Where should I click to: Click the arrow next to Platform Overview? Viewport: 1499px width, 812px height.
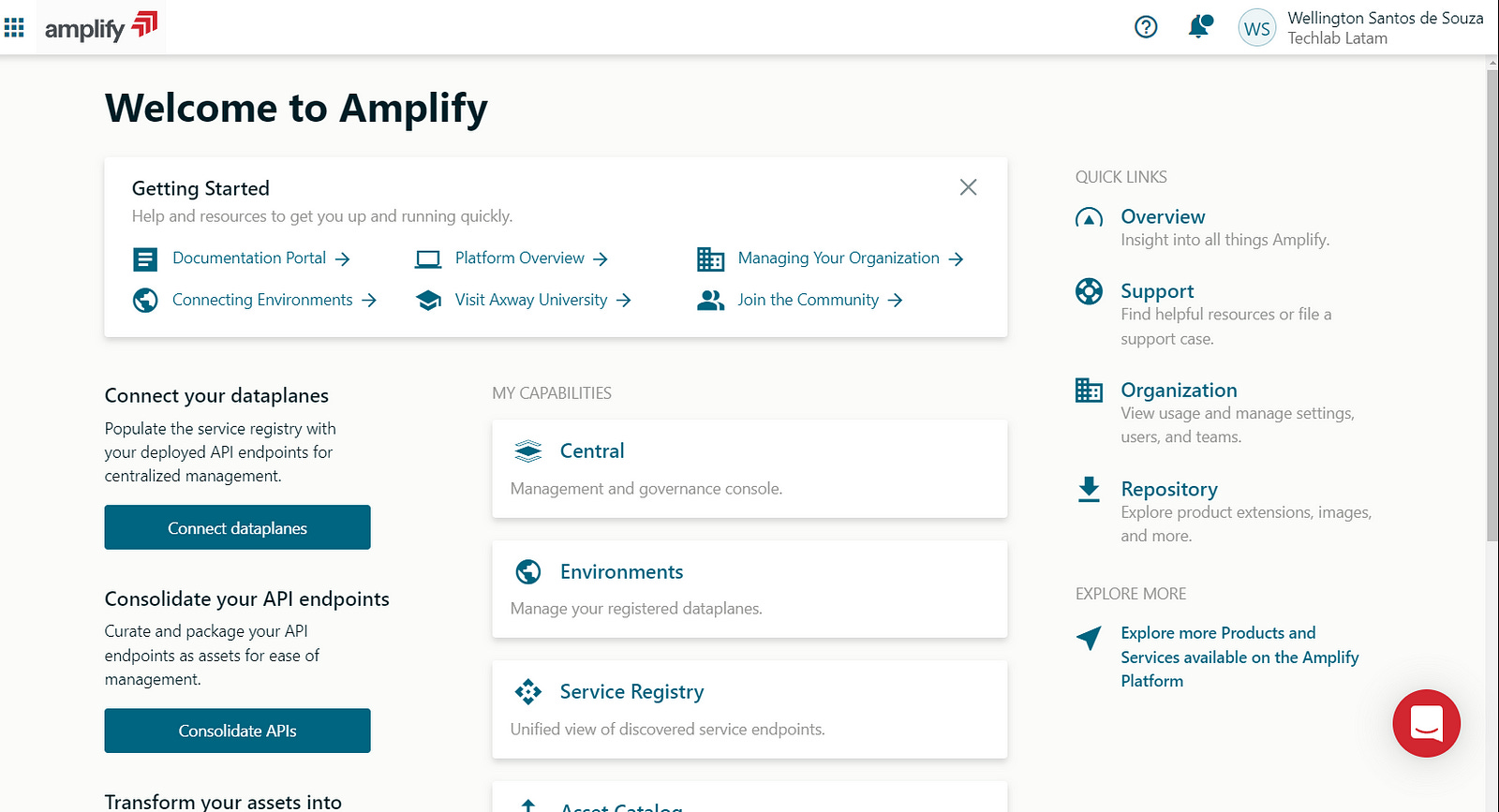[601, 259]
